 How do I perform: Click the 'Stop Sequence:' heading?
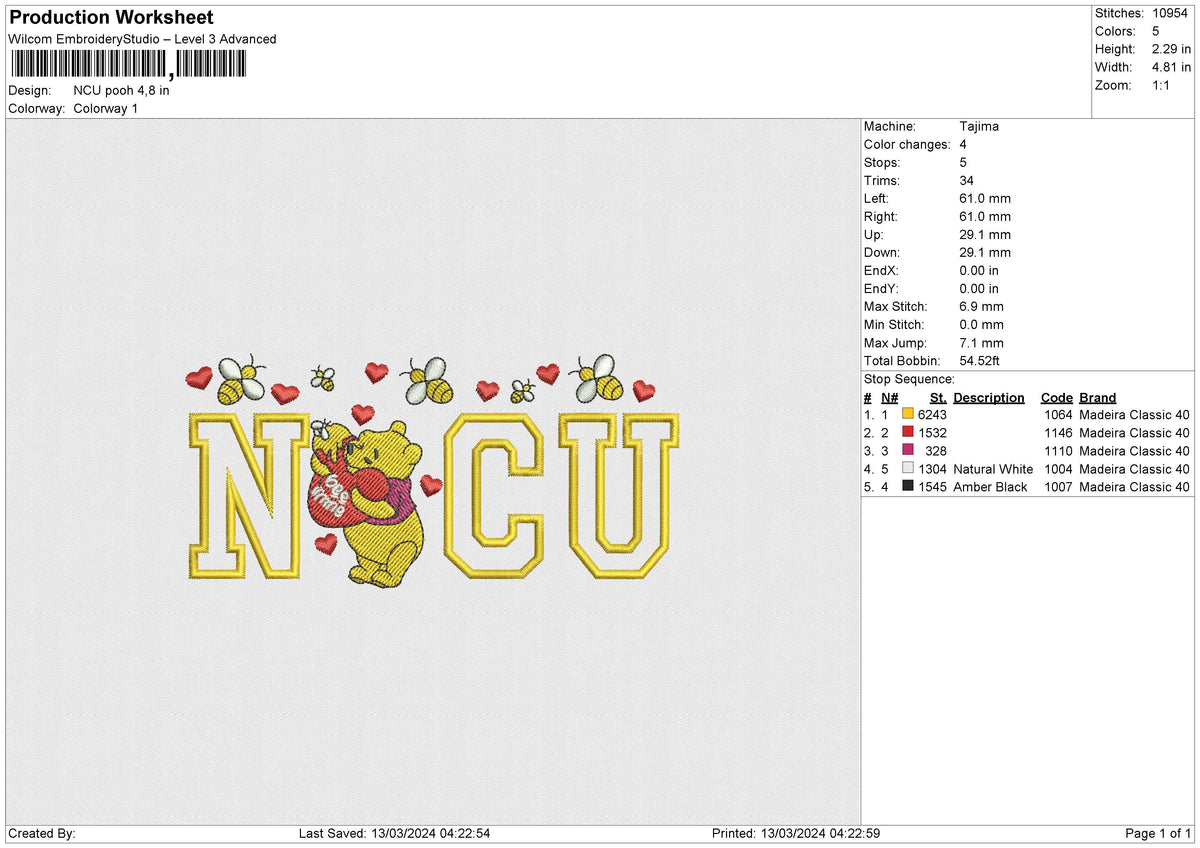tap(909, 379)
